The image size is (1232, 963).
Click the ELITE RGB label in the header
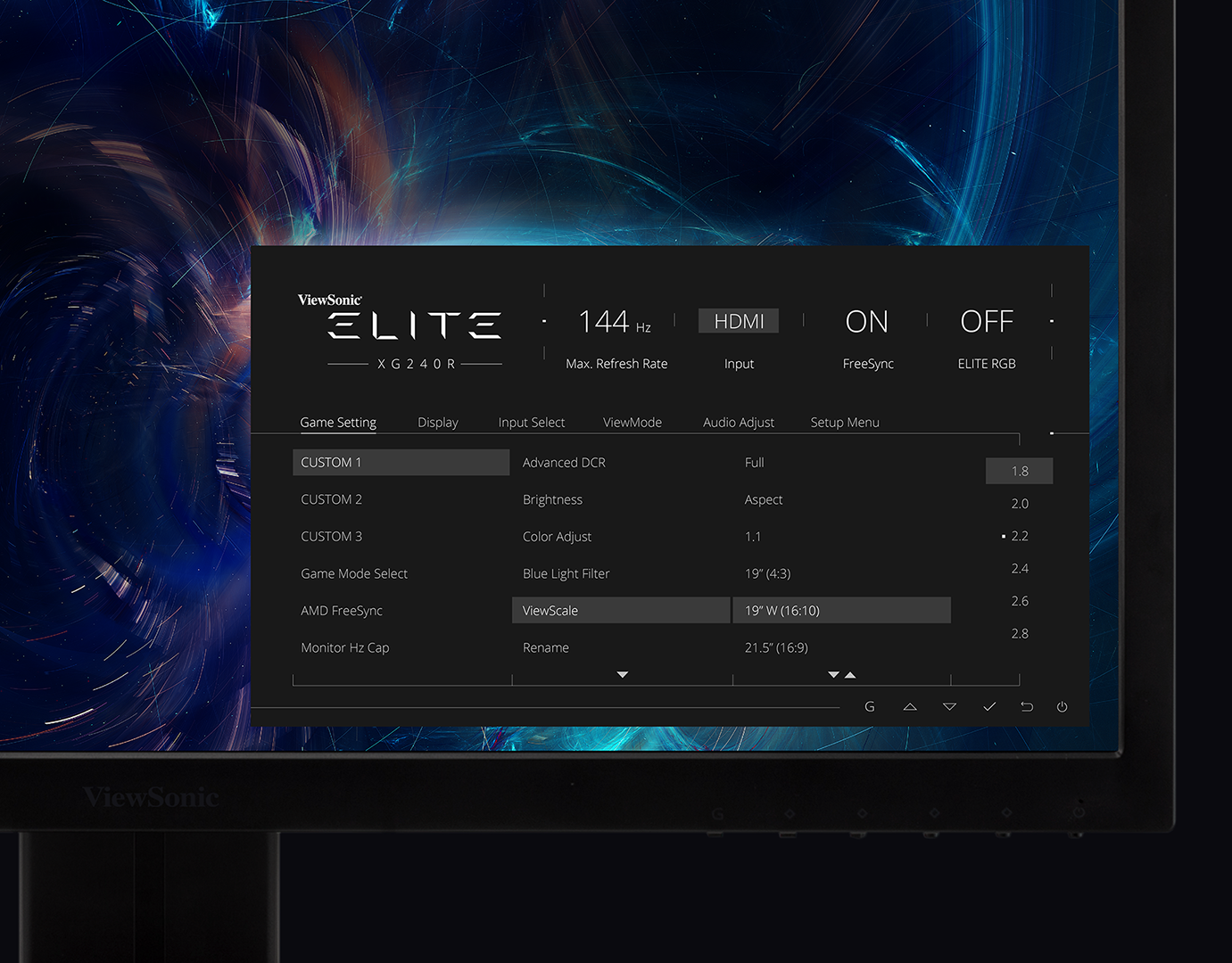tap(987, 364)
